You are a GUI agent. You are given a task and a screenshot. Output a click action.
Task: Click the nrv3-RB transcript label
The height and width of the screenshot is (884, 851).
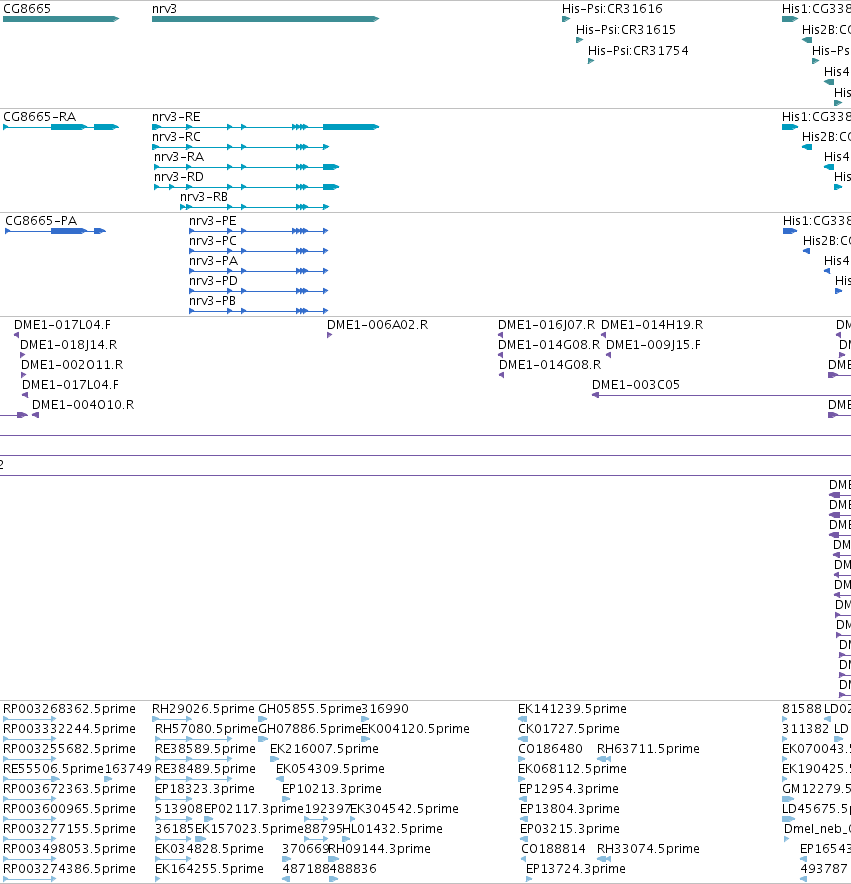coord(204,197)
